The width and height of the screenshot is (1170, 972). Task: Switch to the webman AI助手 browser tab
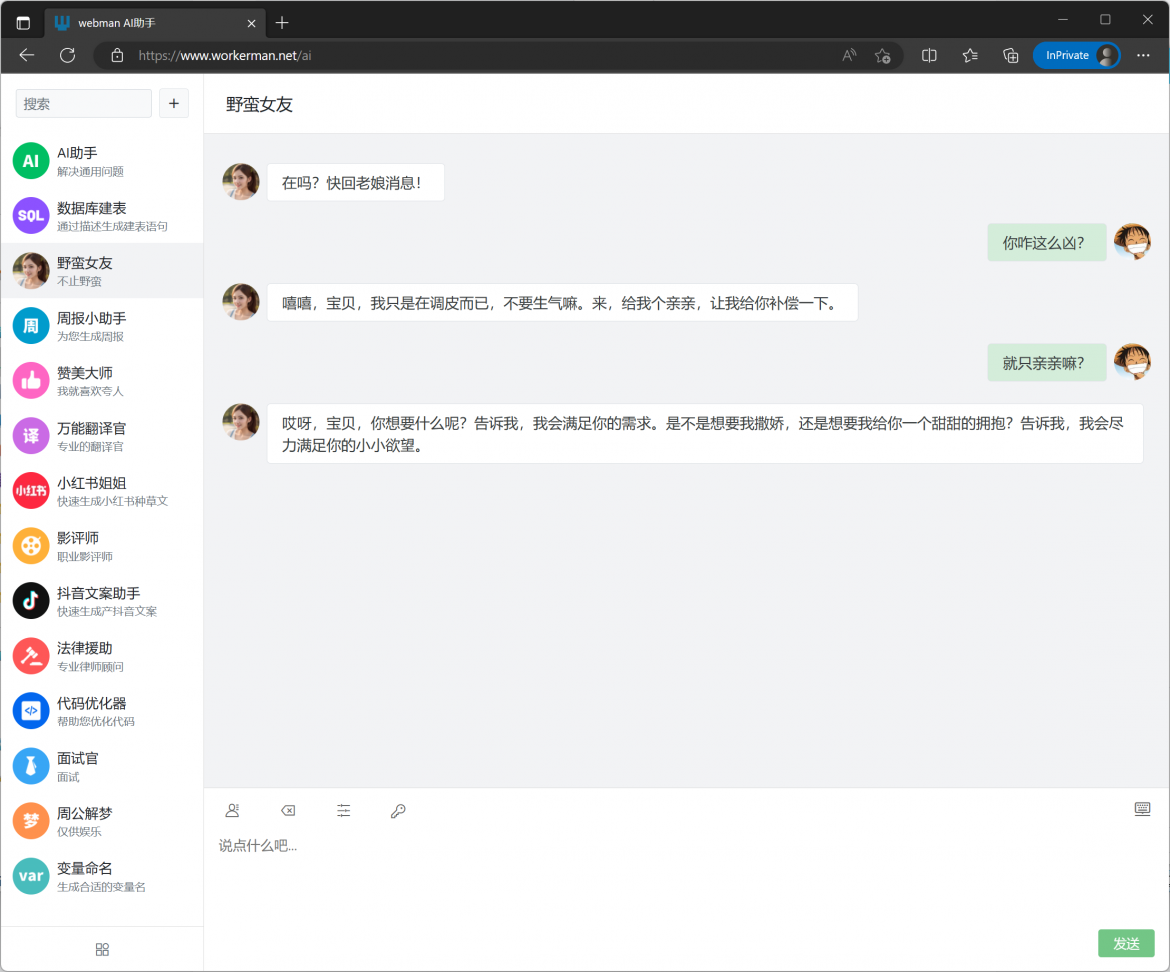(150, 22)
